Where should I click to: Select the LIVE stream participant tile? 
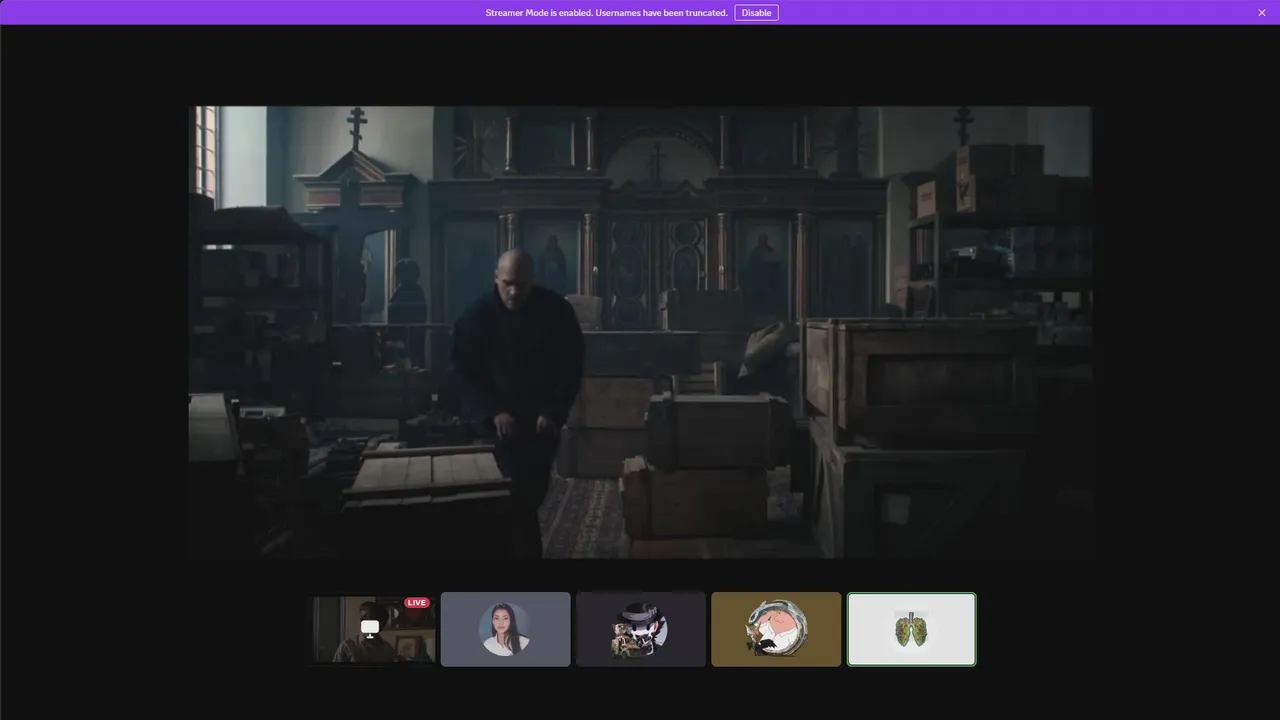pos(371,629)
